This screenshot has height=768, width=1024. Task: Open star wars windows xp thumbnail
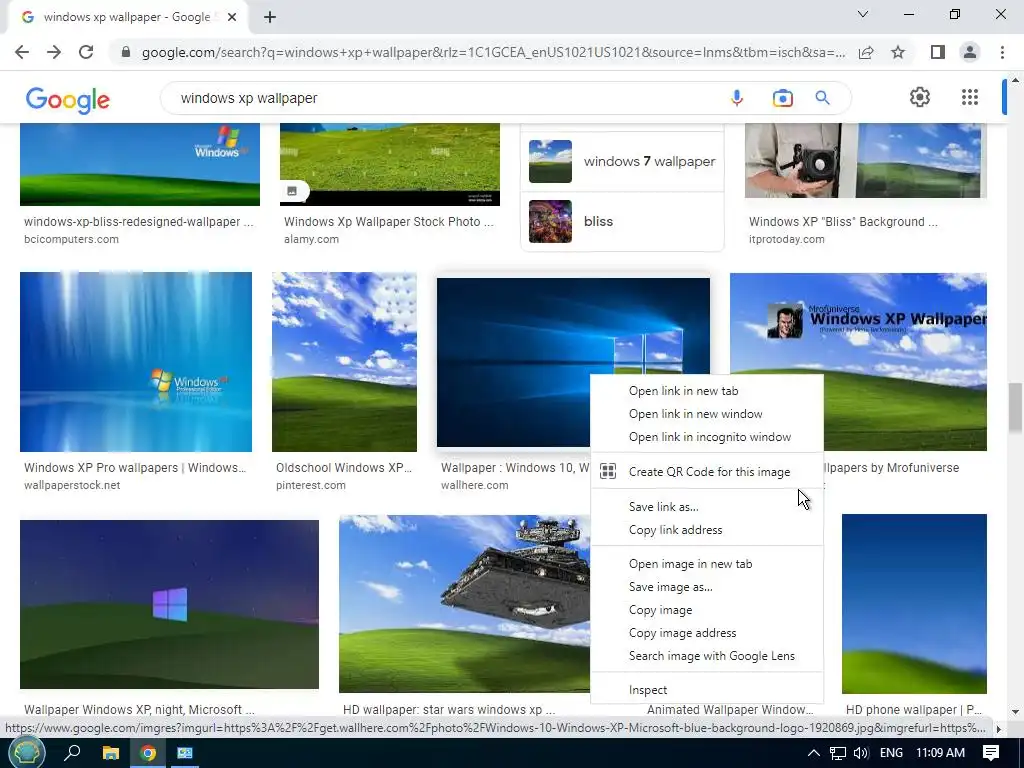(464, 604)
